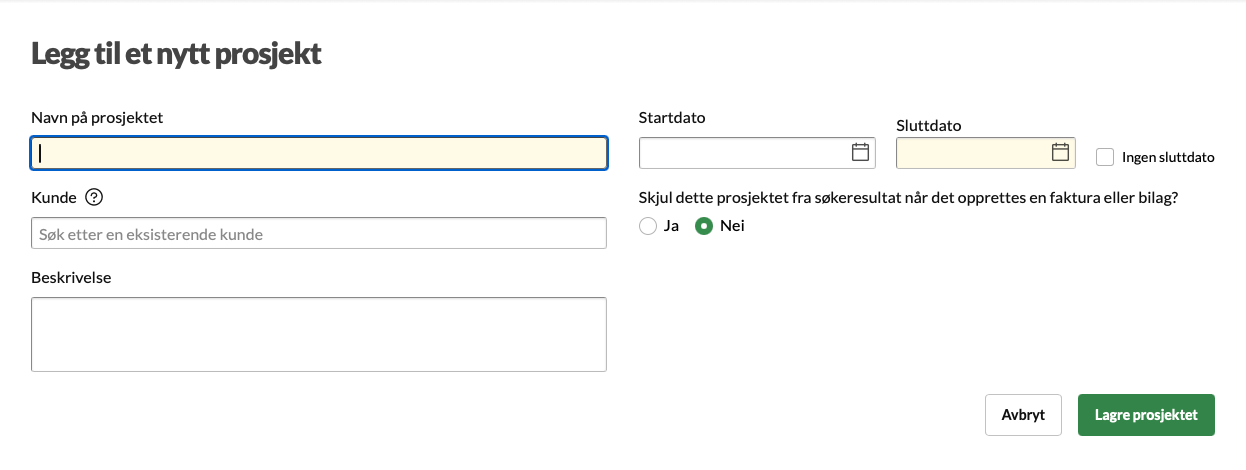Click inside the Beskrivelse text area
Screen dimensions: 1246x470
click(x=319, y=334)
